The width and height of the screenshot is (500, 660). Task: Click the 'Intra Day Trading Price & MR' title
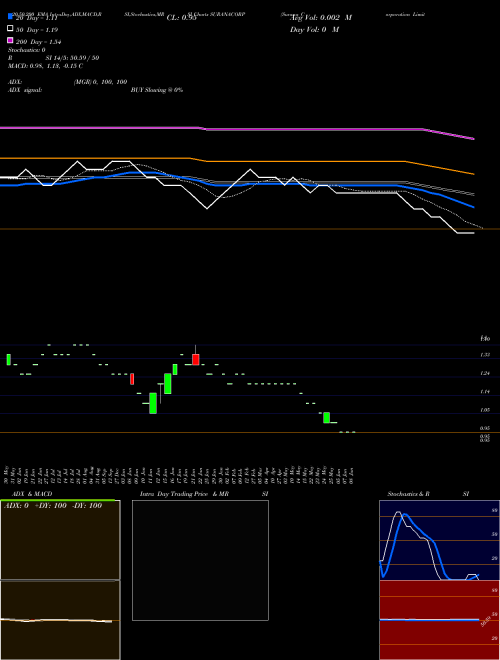184,494
